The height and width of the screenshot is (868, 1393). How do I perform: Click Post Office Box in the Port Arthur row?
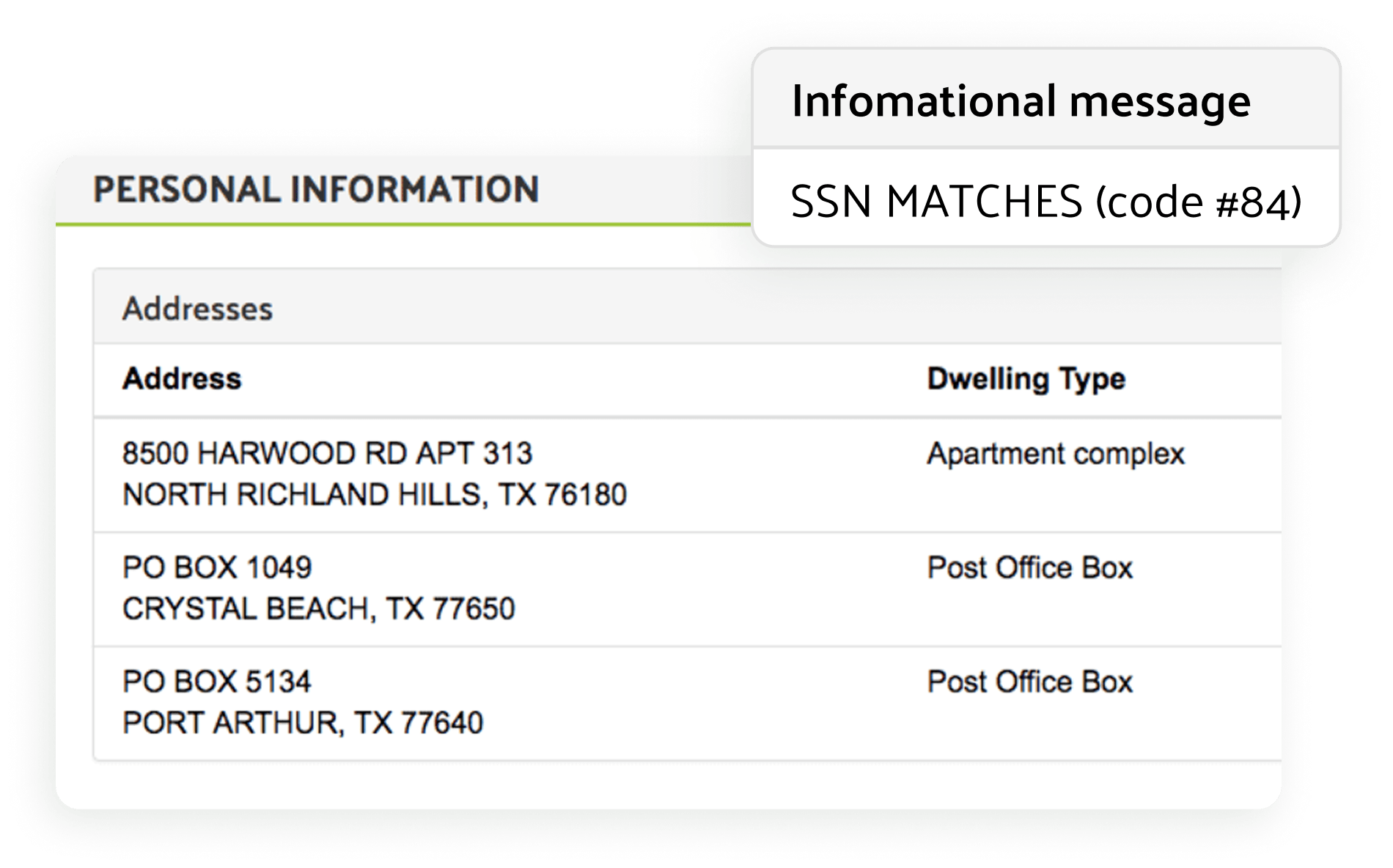(1029, 682)
